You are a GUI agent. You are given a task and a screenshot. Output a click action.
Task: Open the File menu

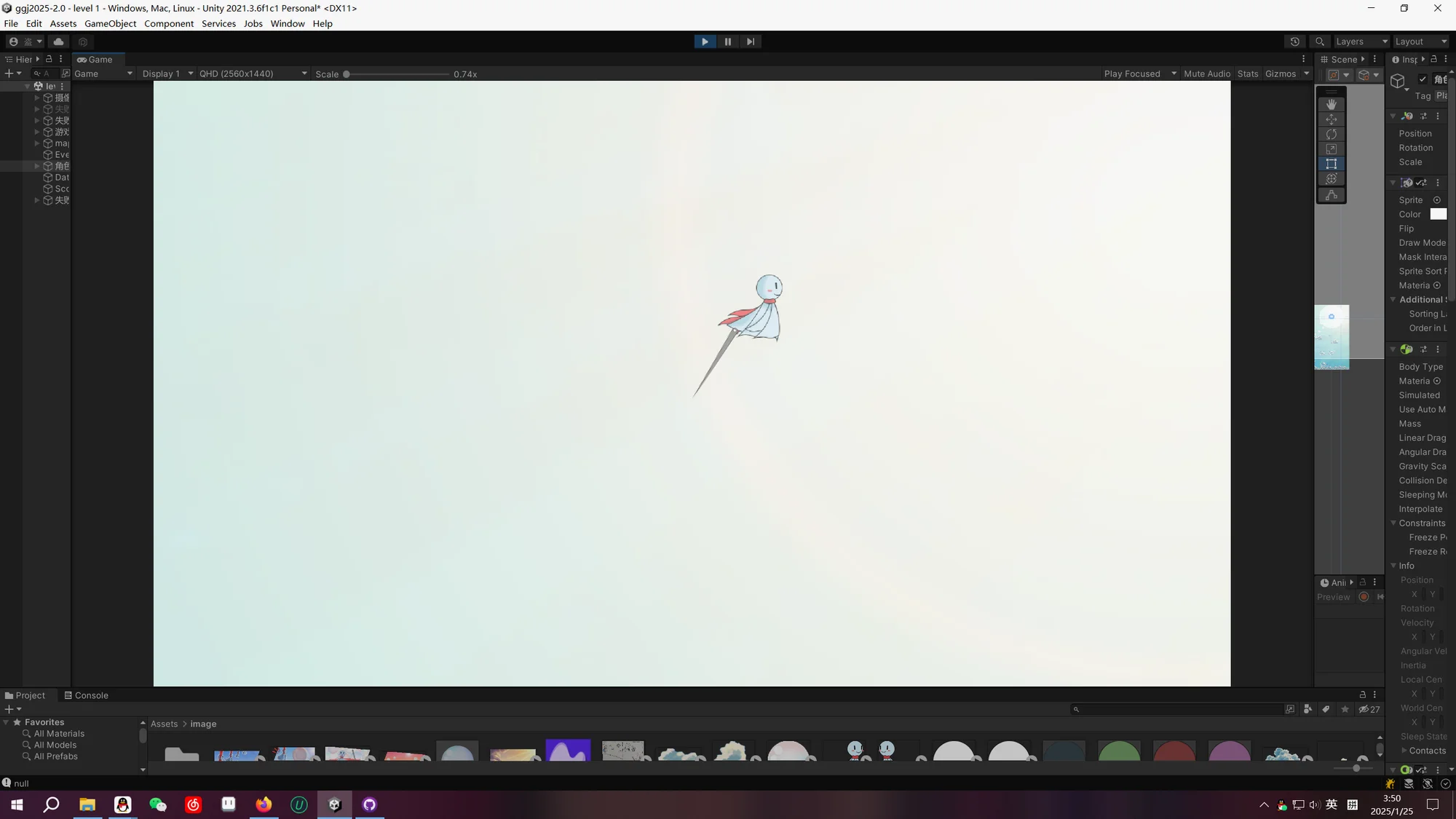[x=11, y=23]
